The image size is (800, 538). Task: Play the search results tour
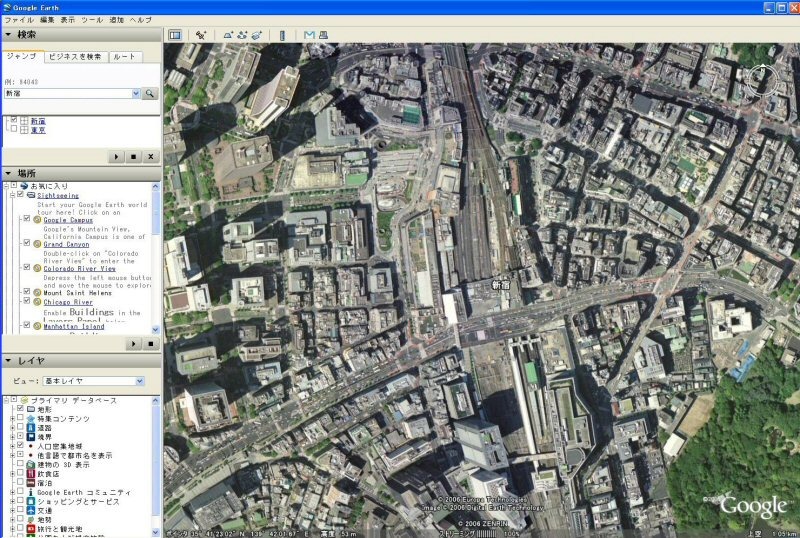[x=116, y=157]
